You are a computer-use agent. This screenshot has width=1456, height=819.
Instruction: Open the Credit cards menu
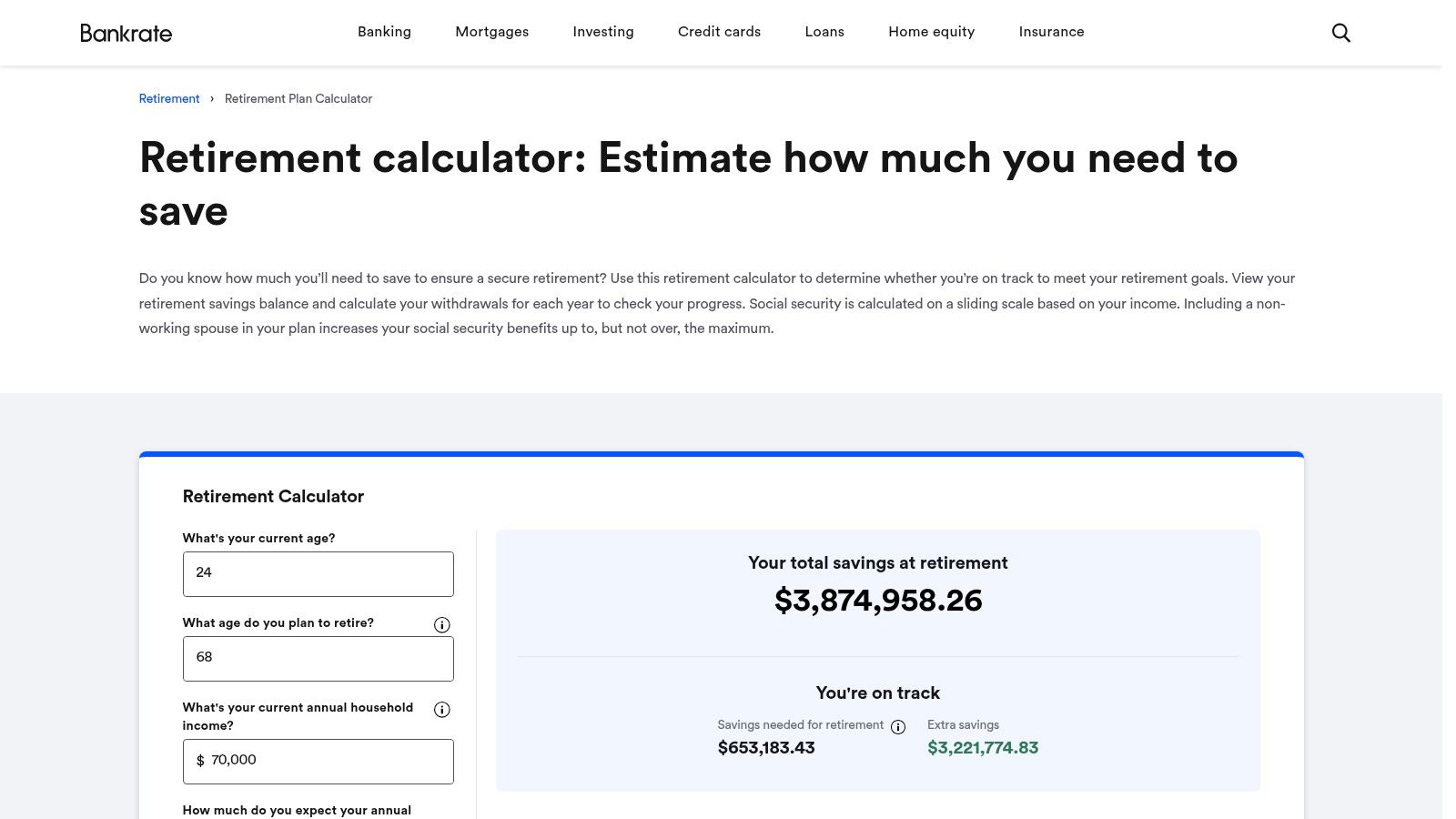(x=719, y=32)
